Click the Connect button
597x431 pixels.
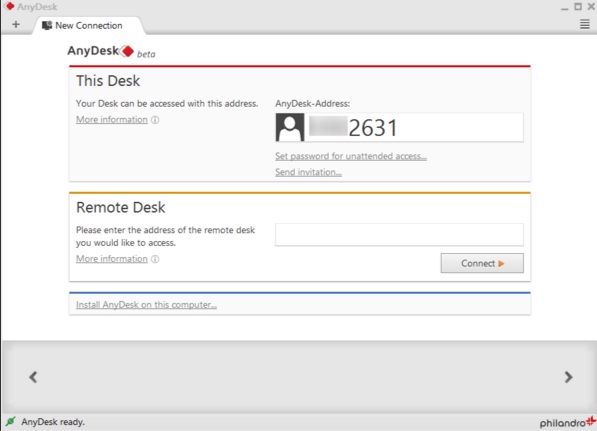[x=482, y=263]
